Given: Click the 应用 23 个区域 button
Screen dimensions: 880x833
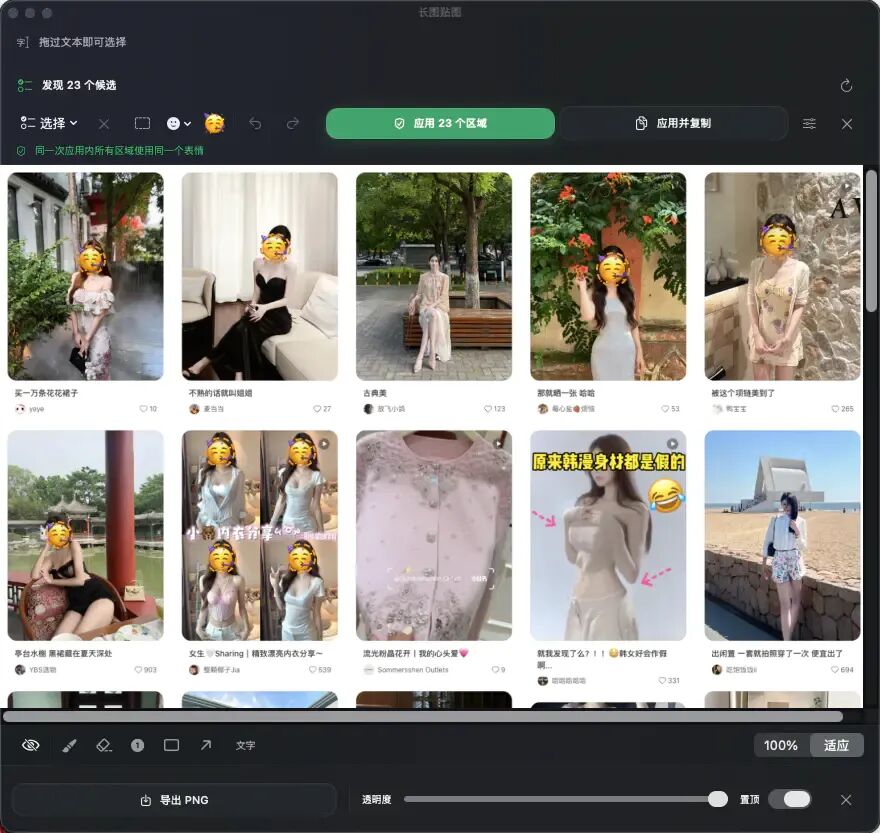Looking at the screenshot, I should pos(440,123).
